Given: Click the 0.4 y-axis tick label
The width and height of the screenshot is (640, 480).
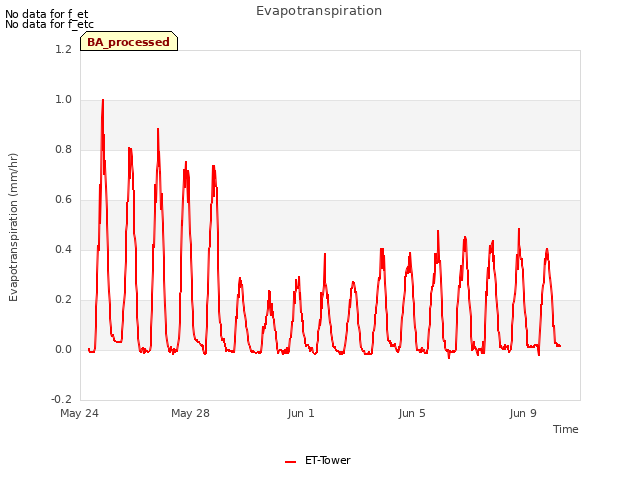Looking at the screenshot, I should (x=63, y=249).
